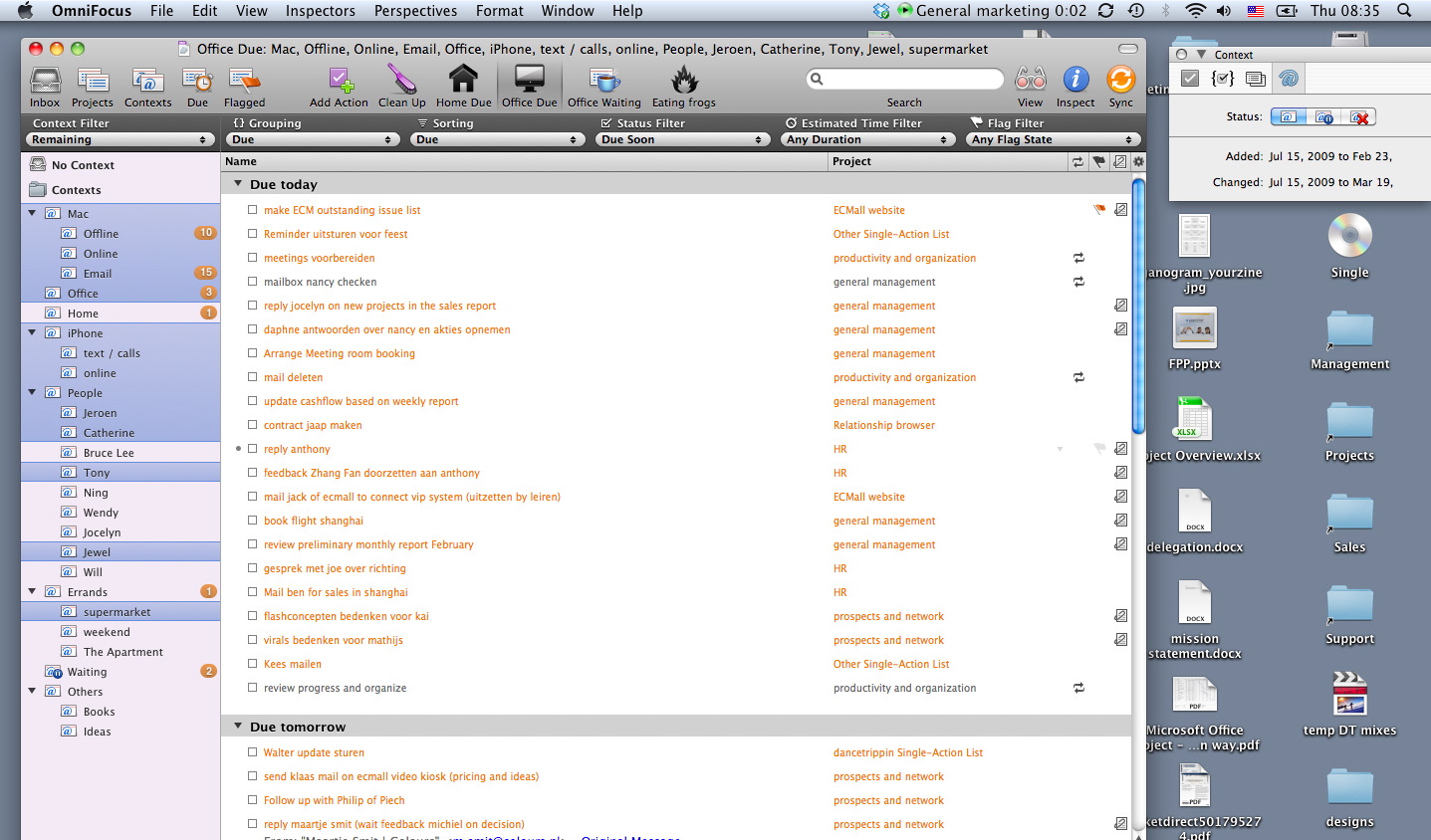The height and width of the screenshot is (840, 1431).
Task: Open the Perspectives menu
Action: [415, 11]
